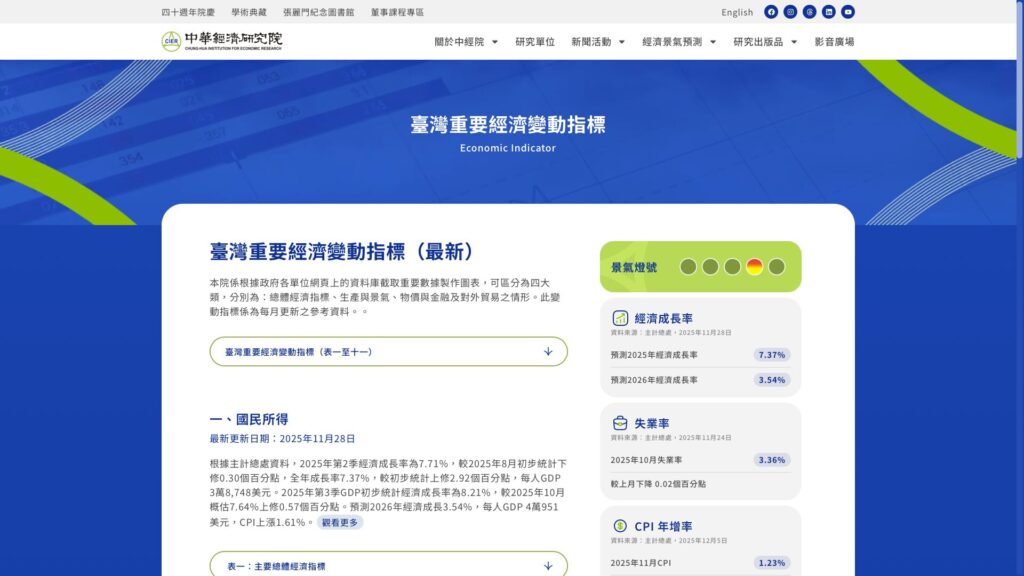Expand the 臺灣重要經濟變動指標（表一至十一）accordion
The height and width of the screenshot is (576, 1024).
pyautogui.click(x=388, y=352)
